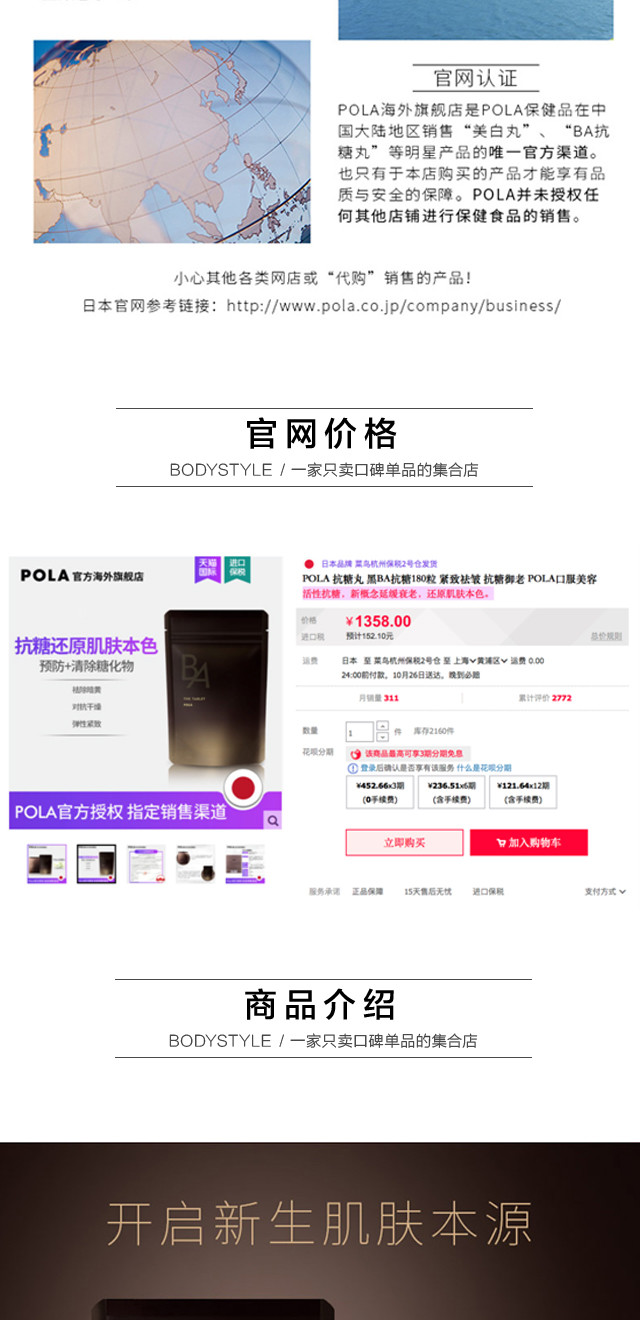
Task: Click the red Huabei installment promo icon
Action: [x=354, y=754]
